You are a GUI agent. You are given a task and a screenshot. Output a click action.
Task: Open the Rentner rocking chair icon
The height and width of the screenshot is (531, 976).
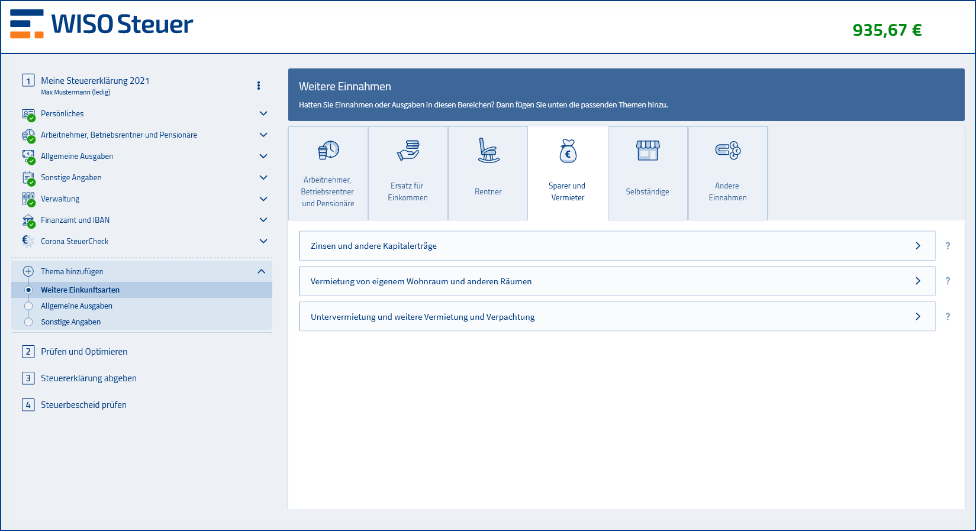[487, 151]
